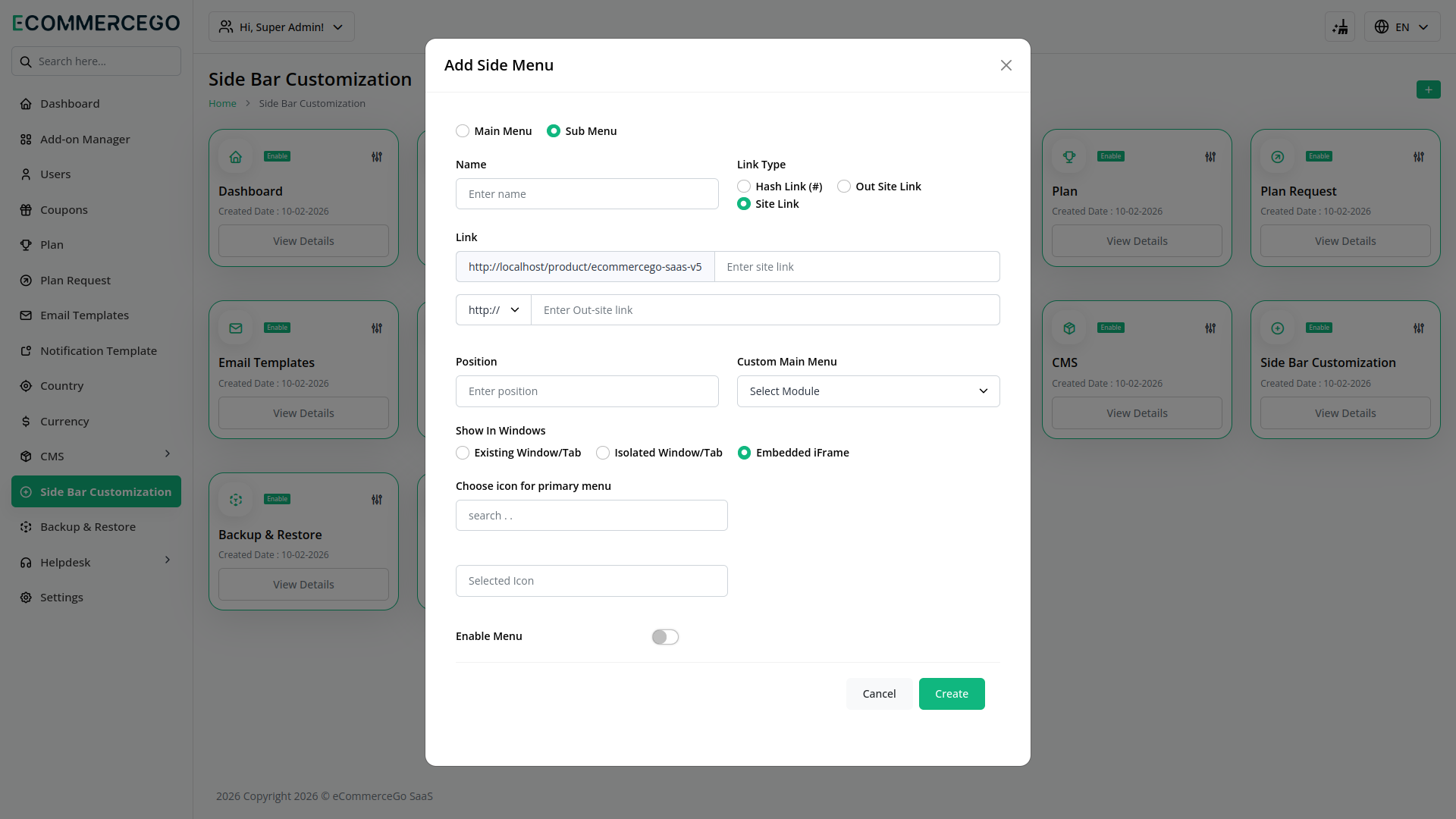The width and height of the screenshot is (1456, 819).
Task: Click the Home breadcrumb link
Action: click(222, 103)
